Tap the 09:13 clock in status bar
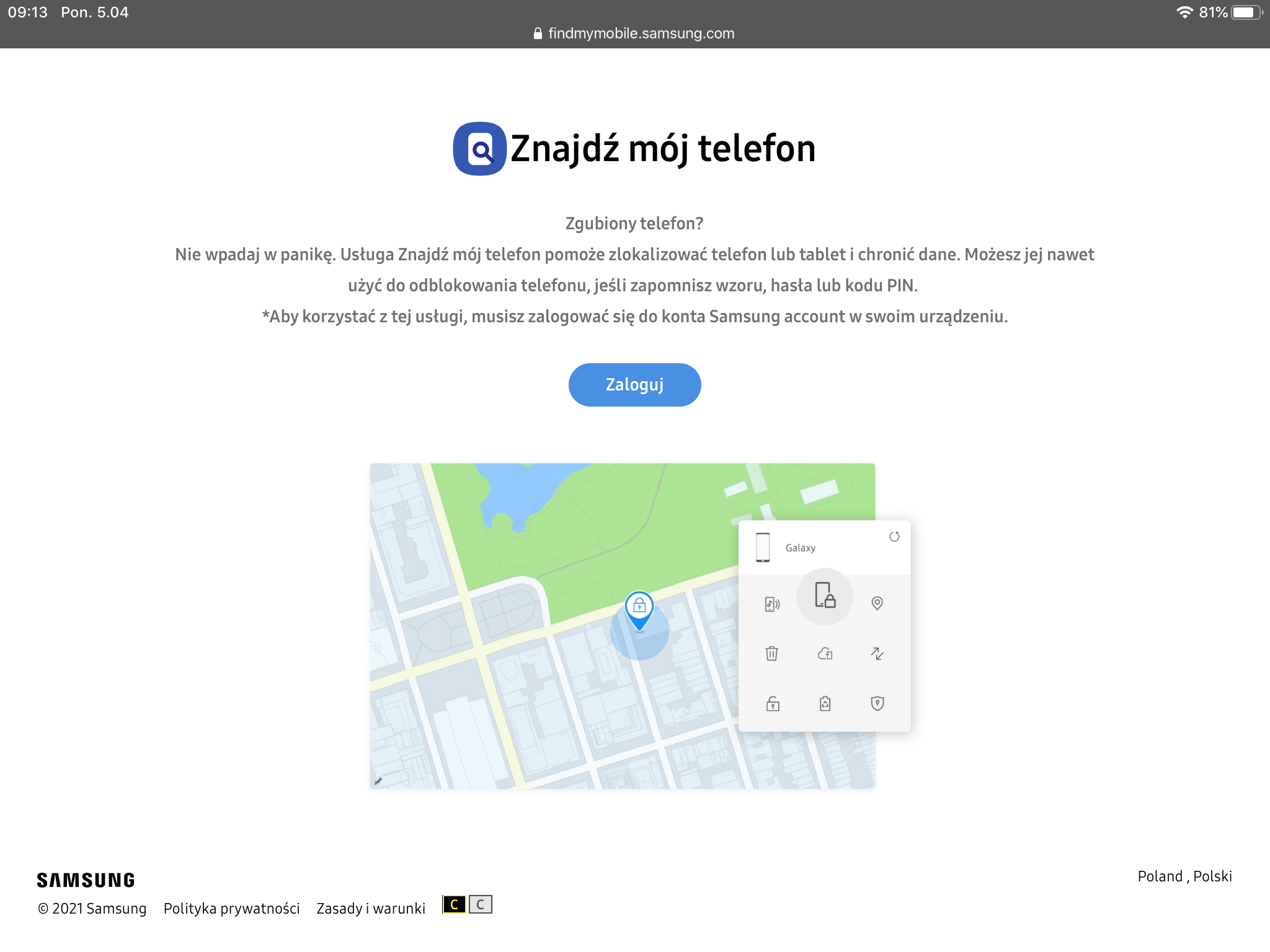 tap(28, 12)
